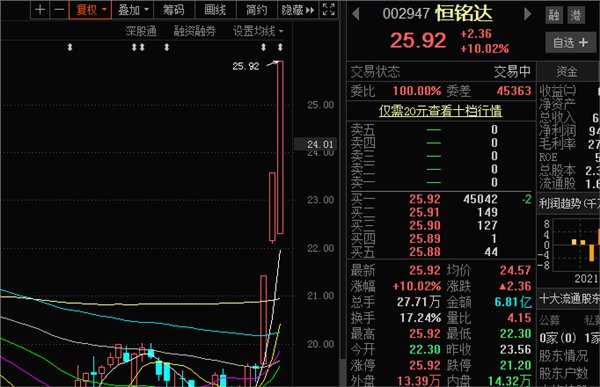Click the 融 margin trading badge
The image size is (600, 387).
click(554, 15)
